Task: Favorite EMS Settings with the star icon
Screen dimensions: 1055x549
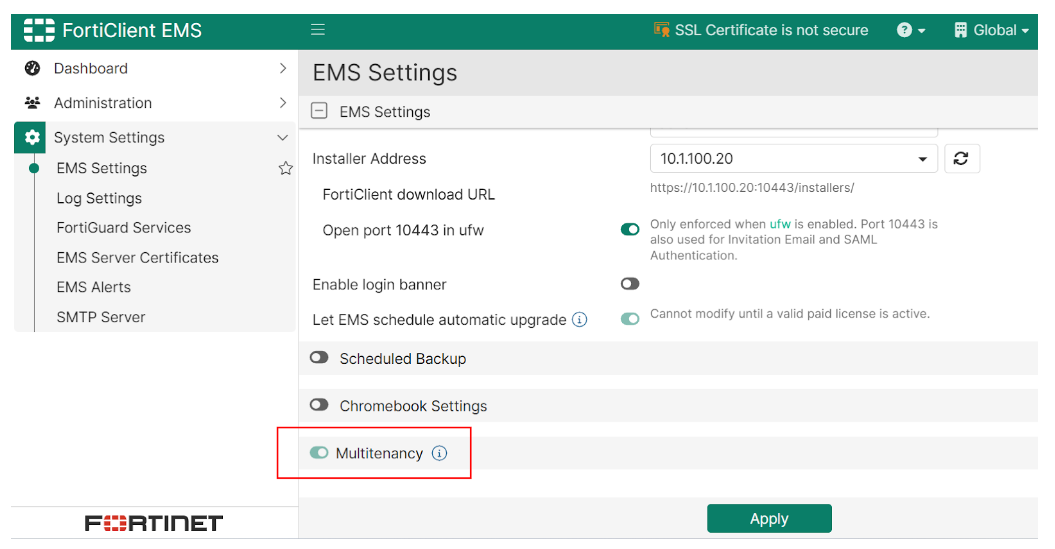Action: click(286, 168)
